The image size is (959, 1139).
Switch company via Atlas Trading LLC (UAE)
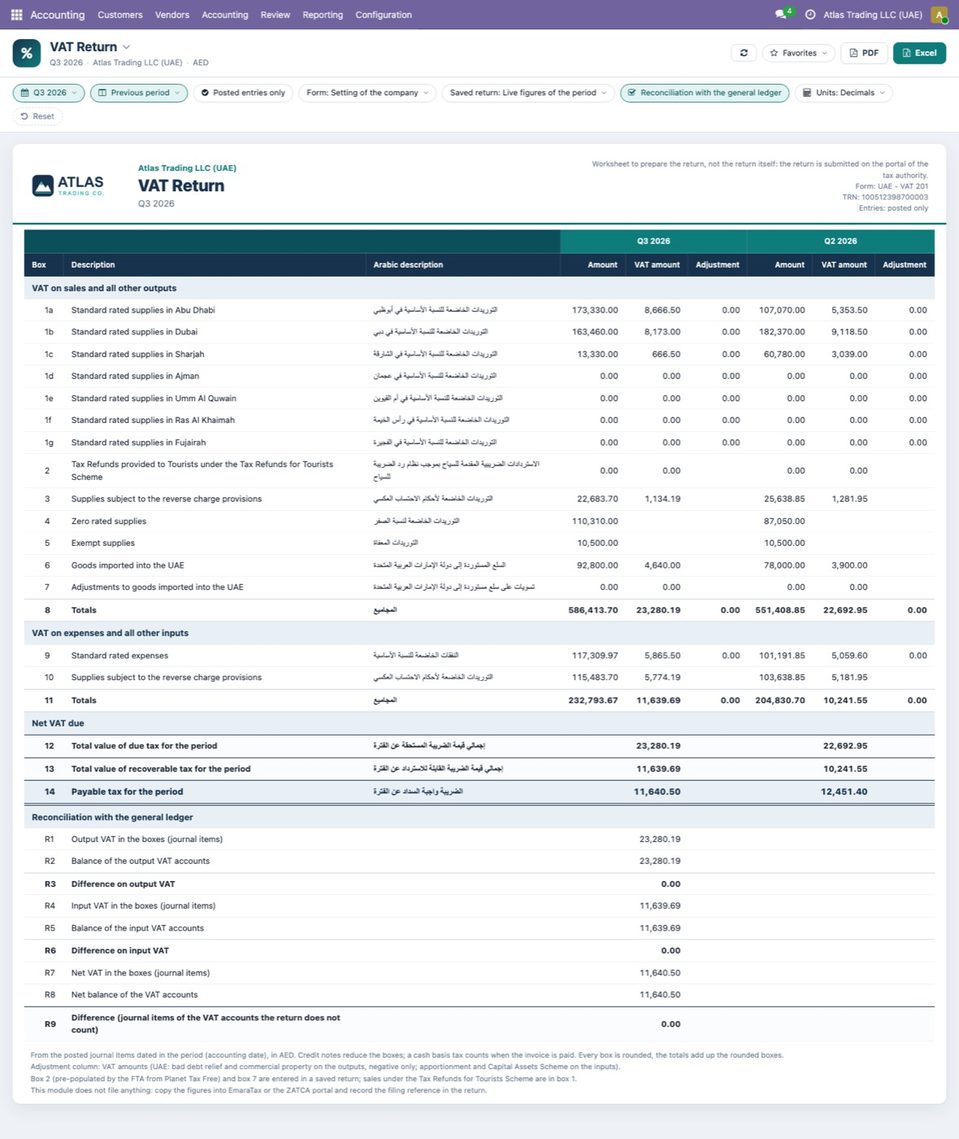coord(873,15)
